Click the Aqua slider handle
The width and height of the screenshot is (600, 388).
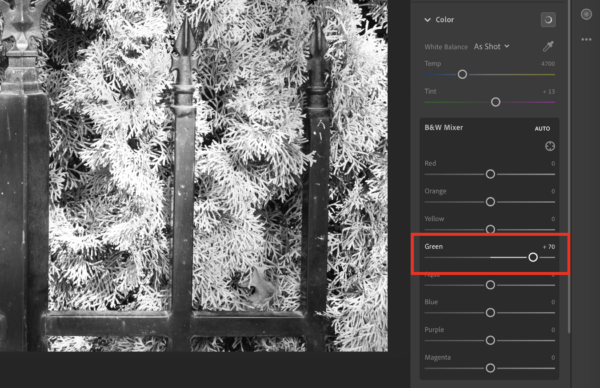coord(490,285)
